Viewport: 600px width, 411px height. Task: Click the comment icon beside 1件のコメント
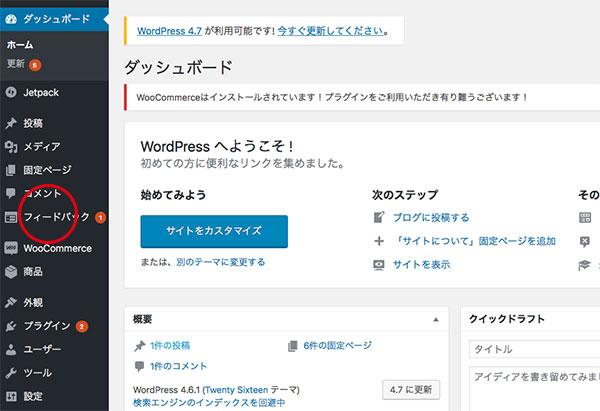[140, 366]
